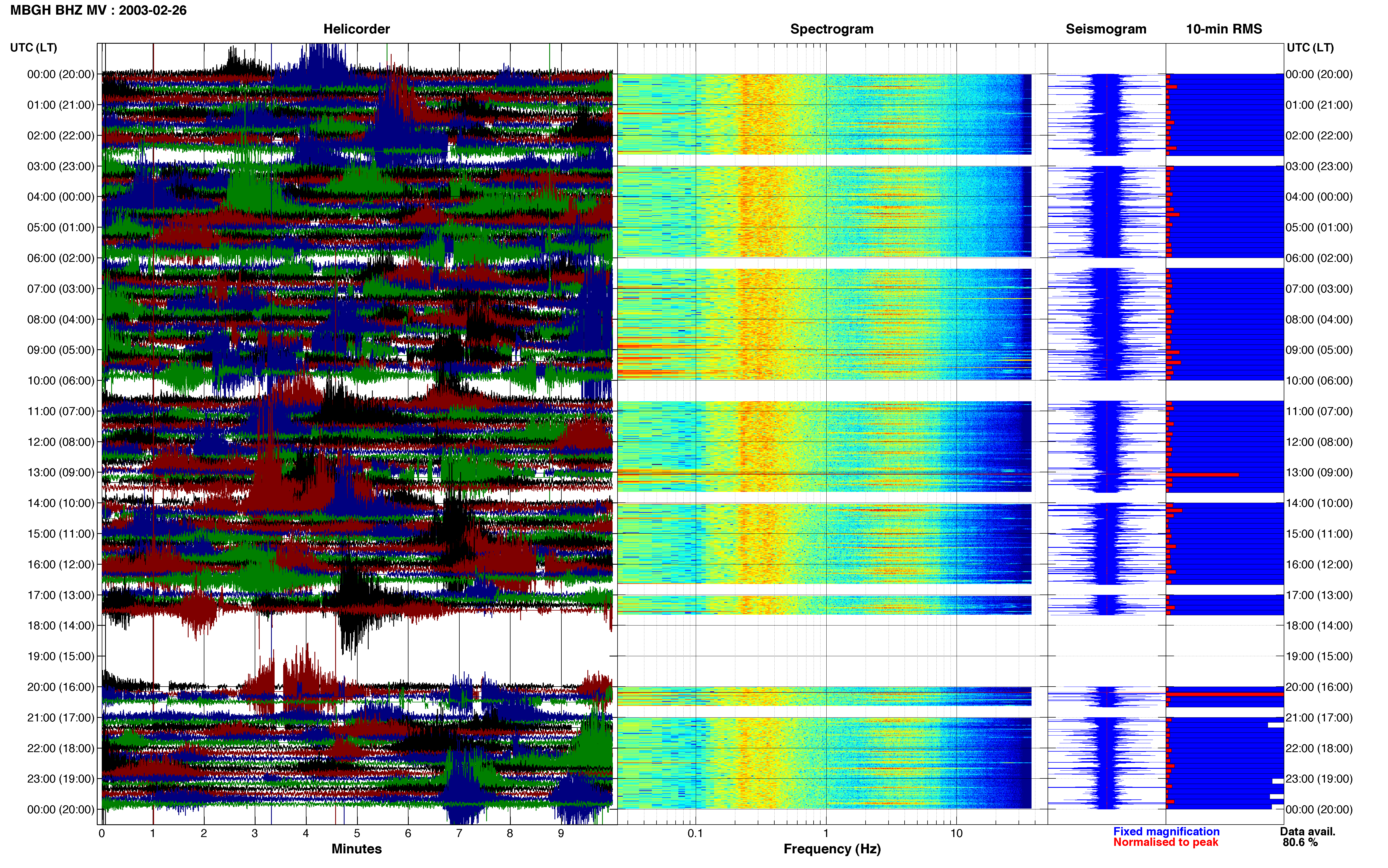The image size is (1388, 868).
Task: Click the 'Data avail.' label
Action: [1308, 831]
